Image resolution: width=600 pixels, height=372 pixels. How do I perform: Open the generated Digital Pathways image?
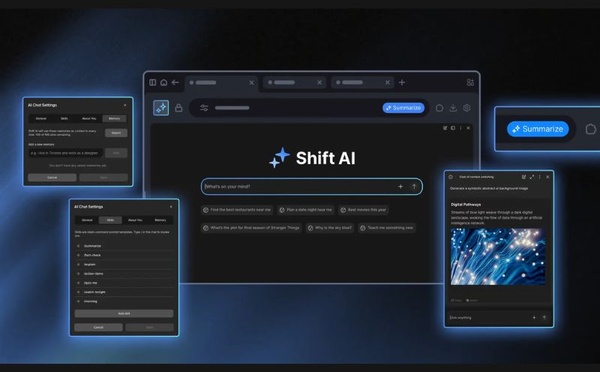[498, 256]
